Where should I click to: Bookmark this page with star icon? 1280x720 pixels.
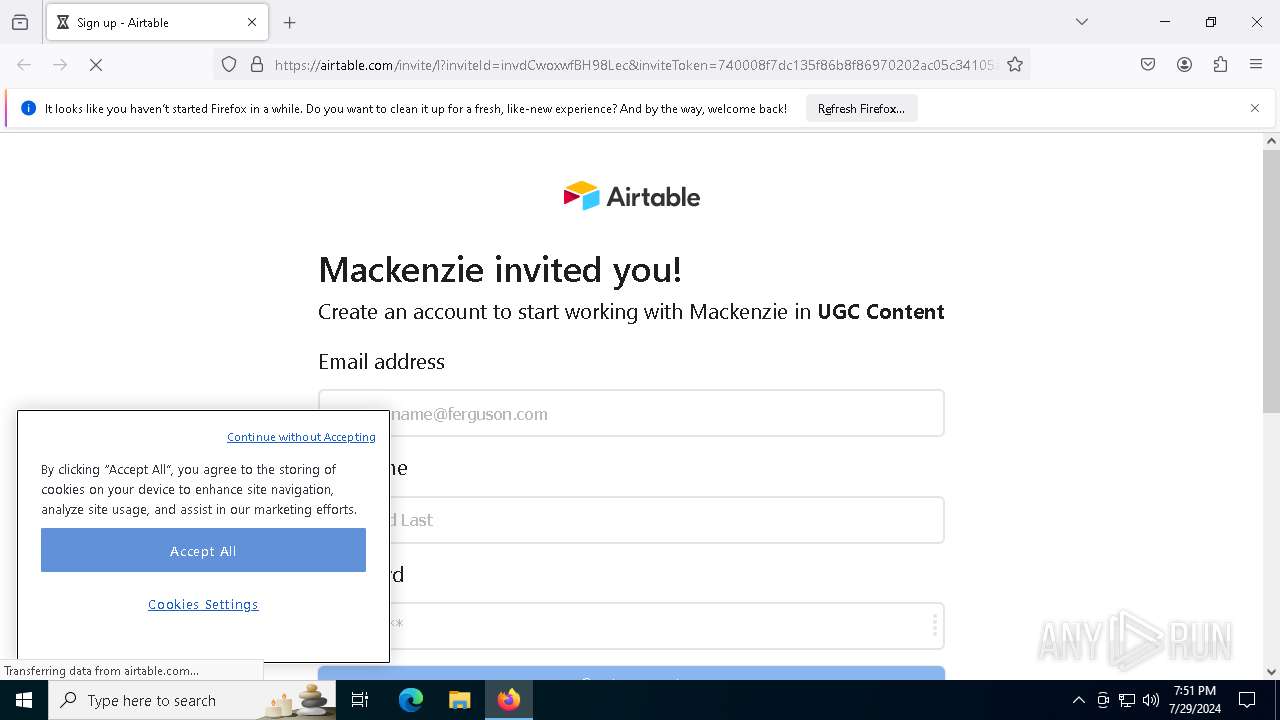[x=1015, y=65]
